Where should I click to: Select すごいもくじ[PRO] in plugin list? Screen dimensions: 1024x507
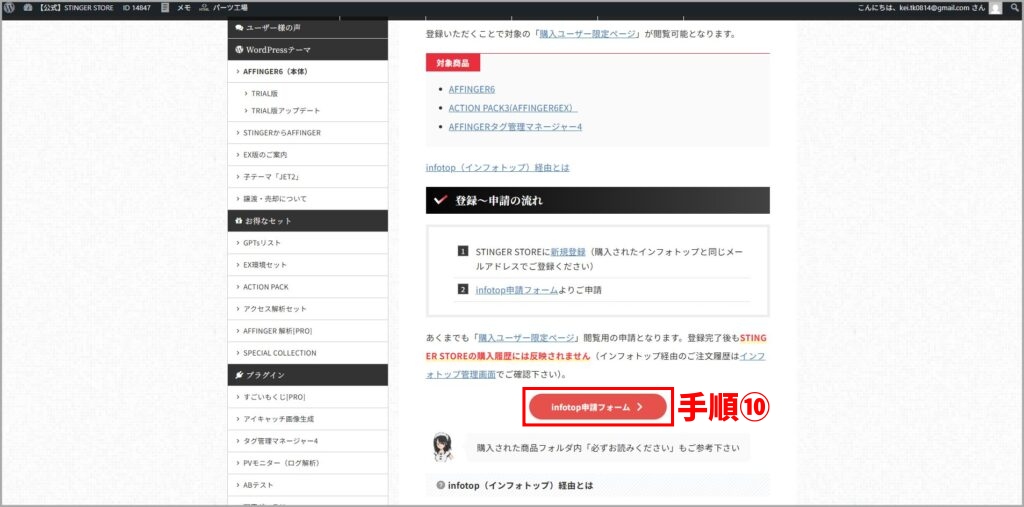coord(273,397)
